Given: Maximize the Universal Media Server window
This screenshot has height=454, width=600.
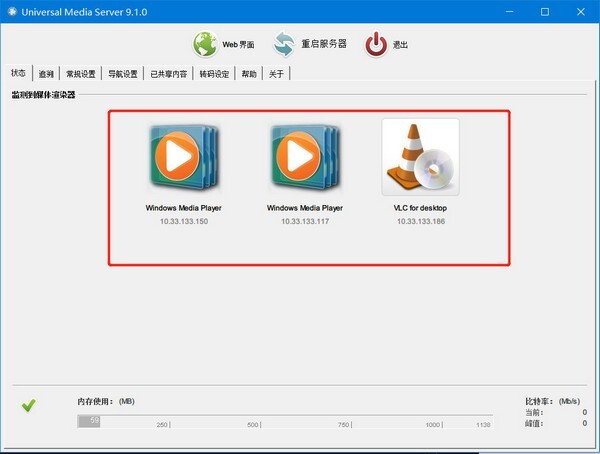Looking at the screenshot, I should coord(545,12).
